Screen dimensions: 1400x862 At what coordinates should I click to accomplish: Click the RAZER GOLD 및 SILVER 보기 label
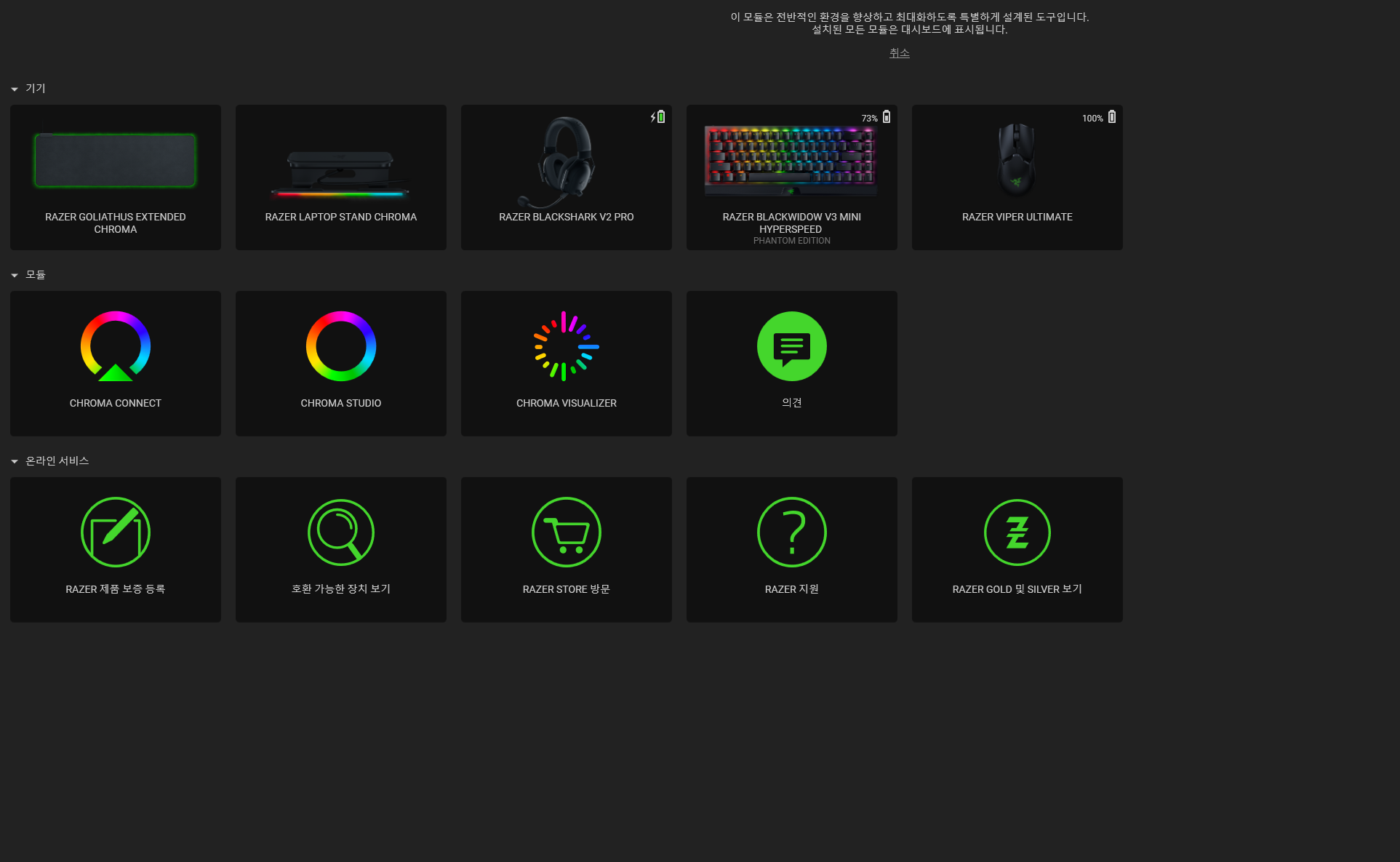[x=1017, y=588]
